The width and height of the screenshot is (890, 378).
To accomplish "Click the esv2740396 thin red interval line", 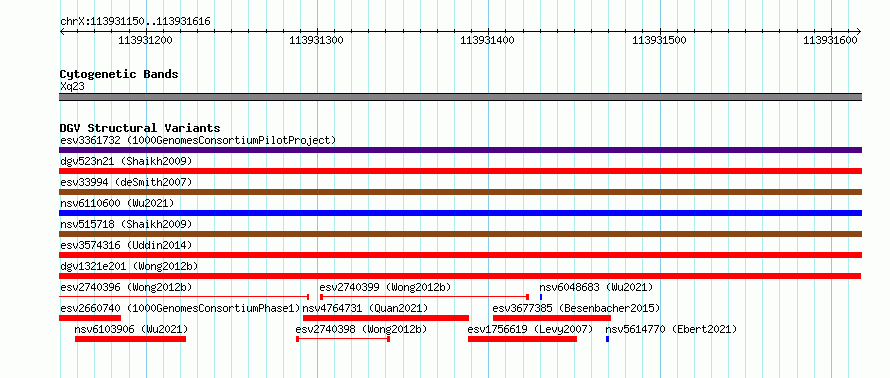I will 184,297.
